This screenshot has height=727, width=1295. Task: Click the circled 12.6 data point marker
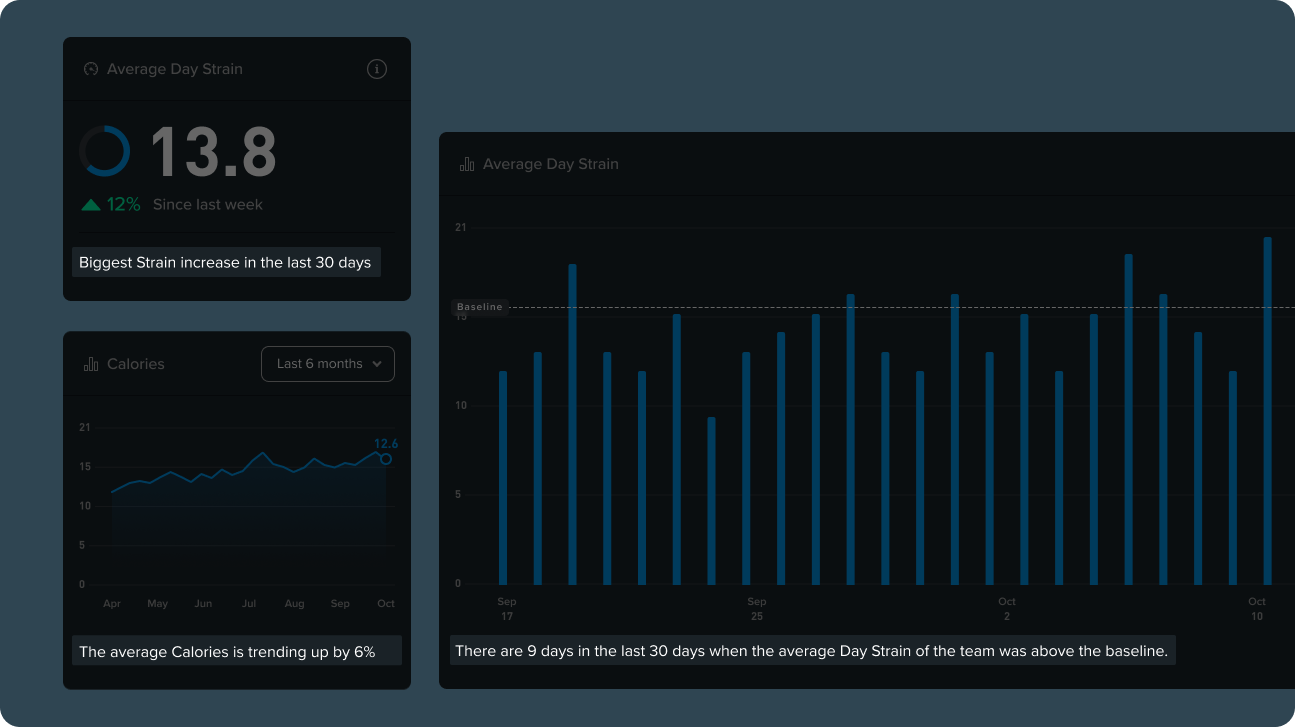pyautogui.click(x=384, y=459)
